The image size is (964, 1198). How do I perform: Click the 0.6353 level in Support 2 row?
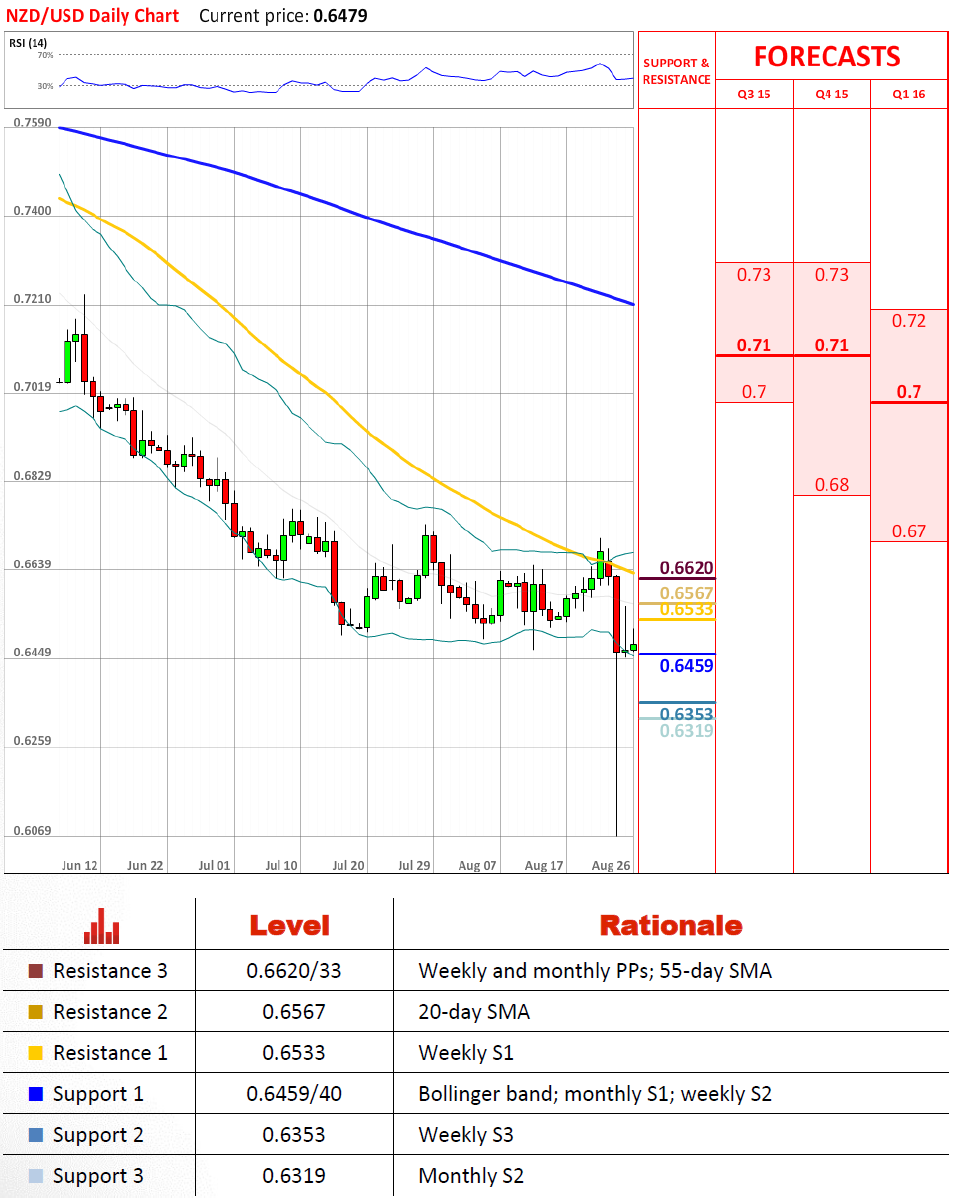click(294, 1135)
